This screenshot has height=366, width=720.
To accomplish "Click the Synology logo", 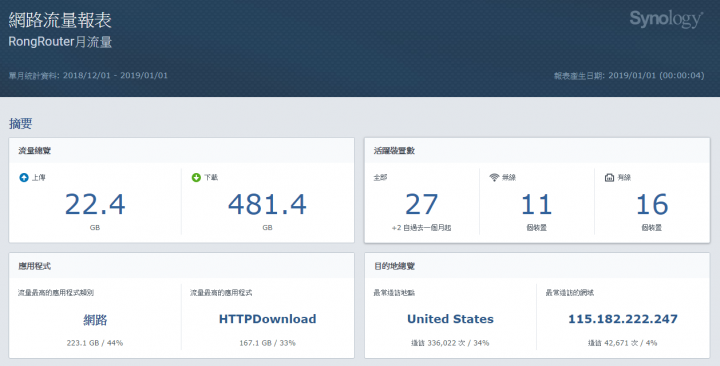I will point(666,19).
